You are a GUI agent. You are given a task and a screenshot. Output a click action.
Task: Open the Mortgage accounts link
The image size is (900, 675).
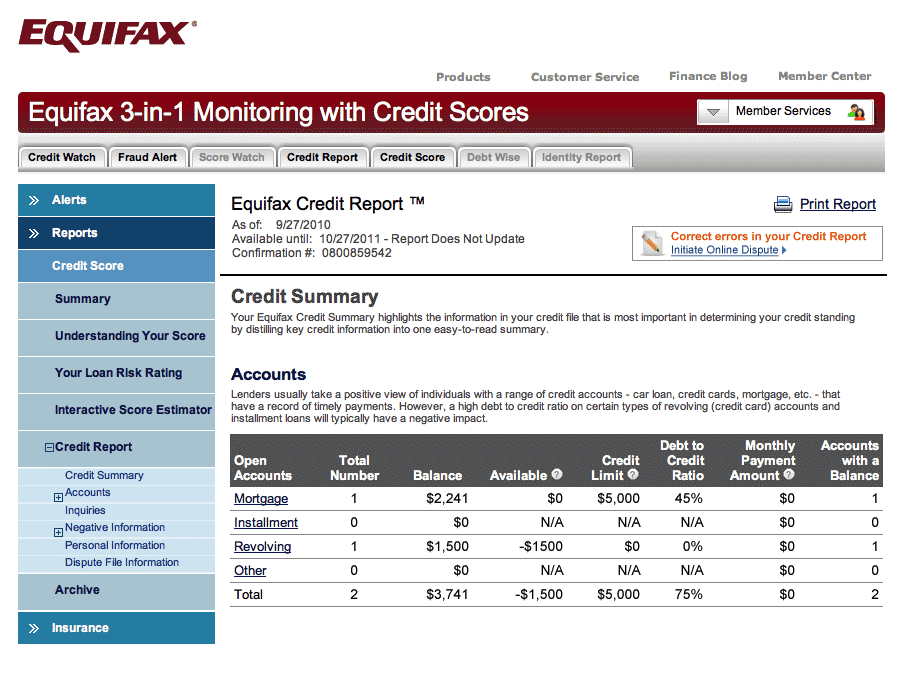[260, 498]
